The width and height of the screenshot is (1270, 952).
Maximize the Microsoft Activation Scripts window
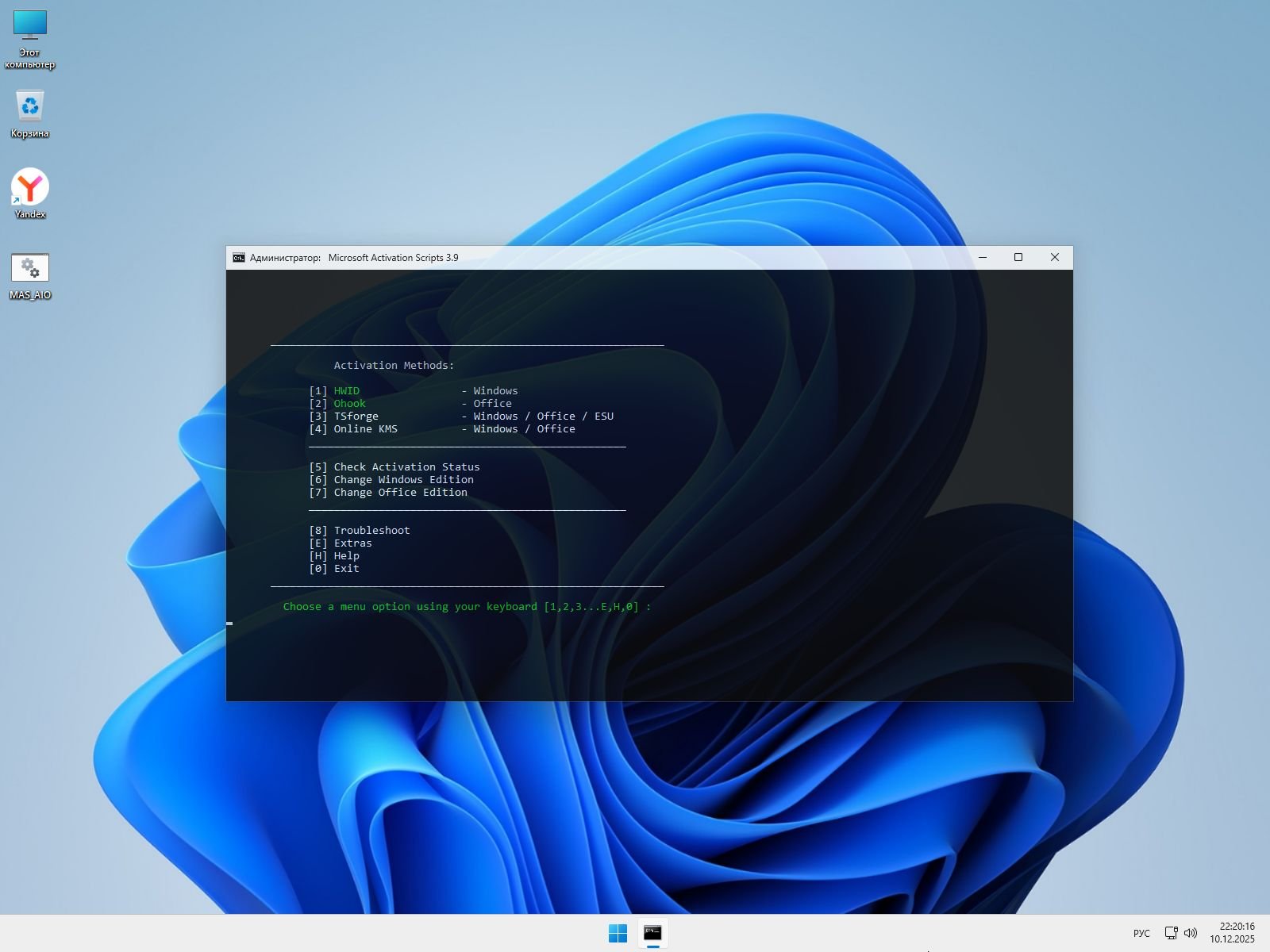pos(1018,257)
